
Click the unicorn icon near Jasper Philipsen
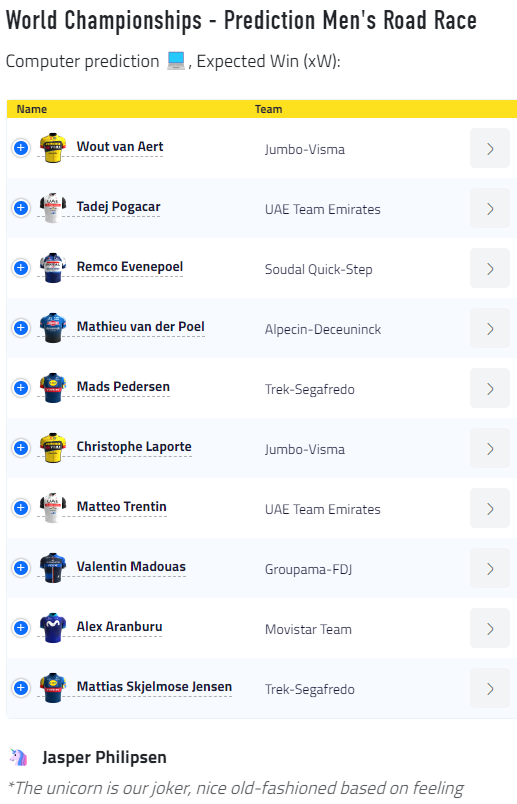(18, 757)
